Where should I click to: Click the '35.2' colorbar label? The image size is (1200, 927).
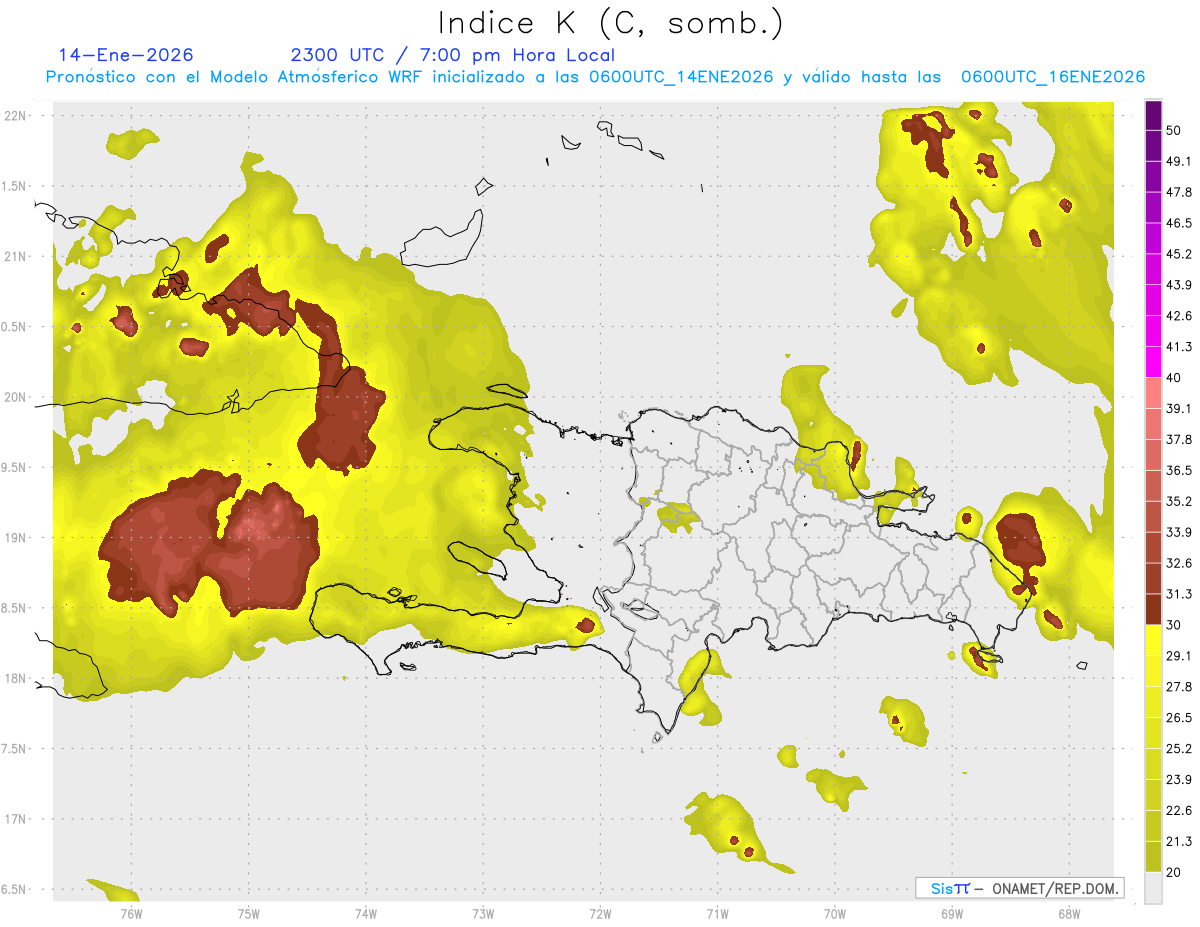pyautogui.click(x=1178, y=502)
